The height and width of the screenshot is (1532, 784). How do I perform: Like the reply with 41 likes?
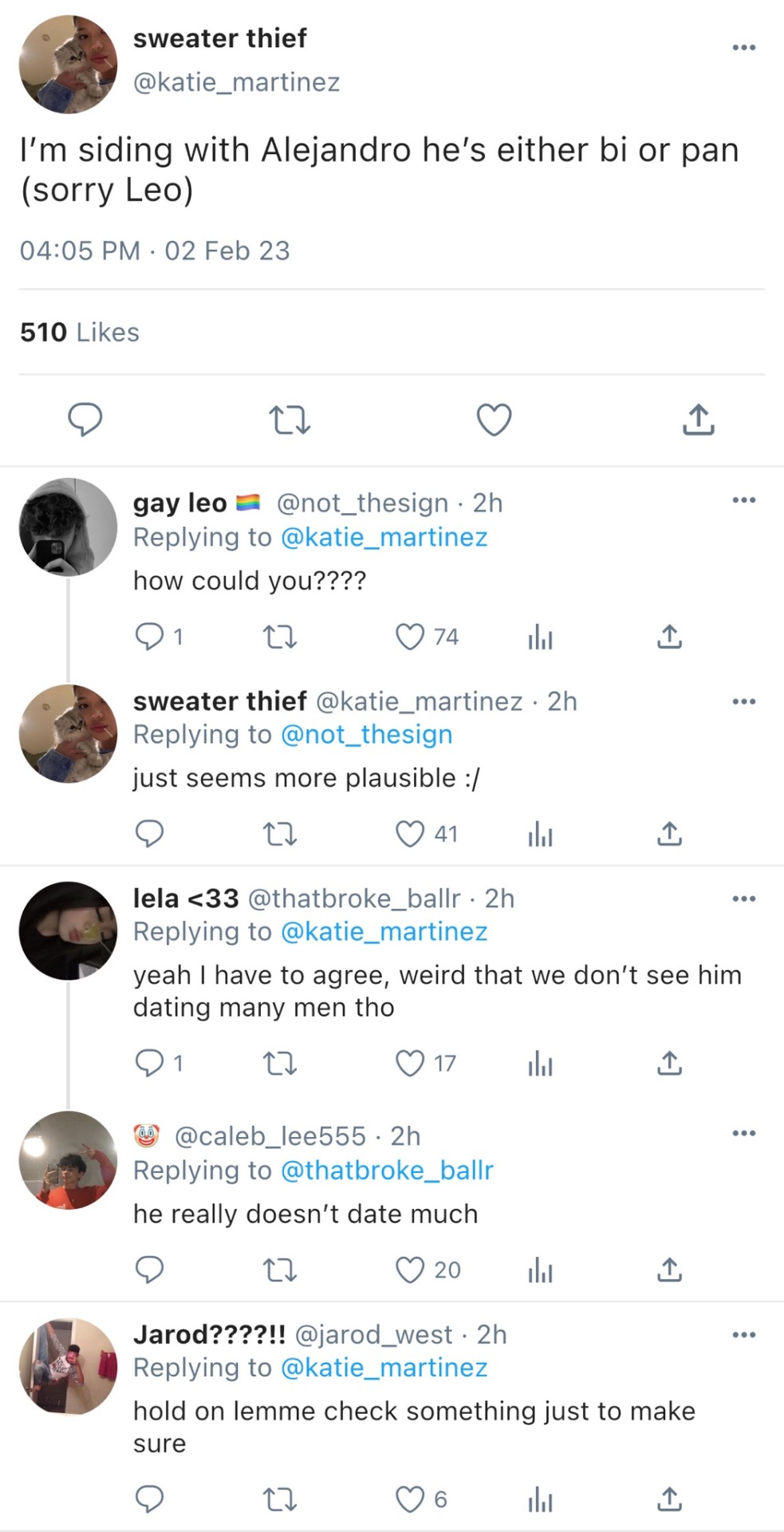410,834
